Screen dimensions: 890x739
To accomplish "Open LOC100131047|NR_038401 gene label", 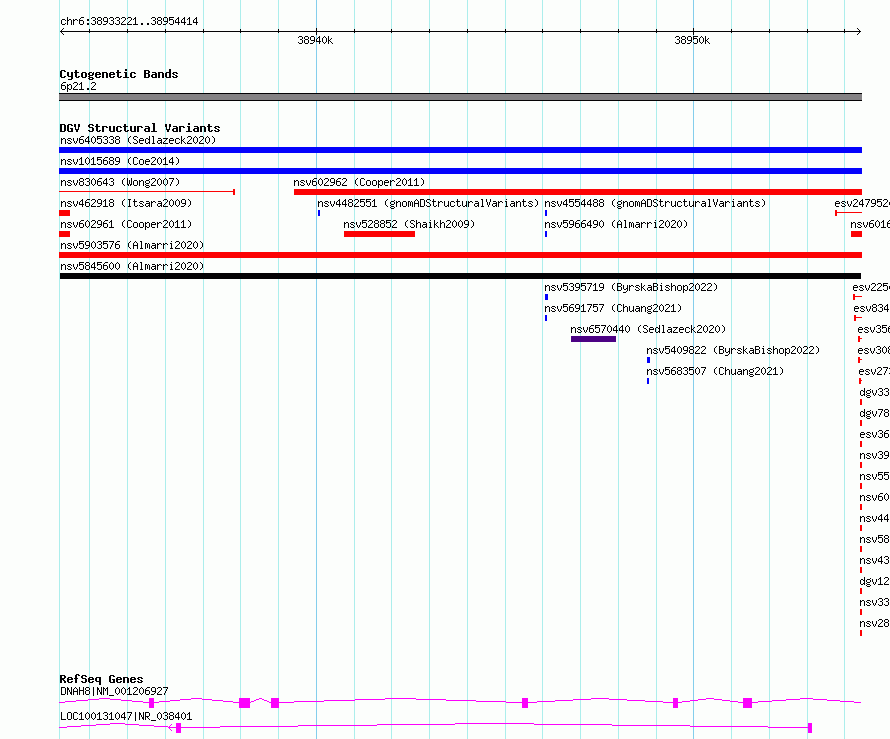I will [x=126, y=716].
